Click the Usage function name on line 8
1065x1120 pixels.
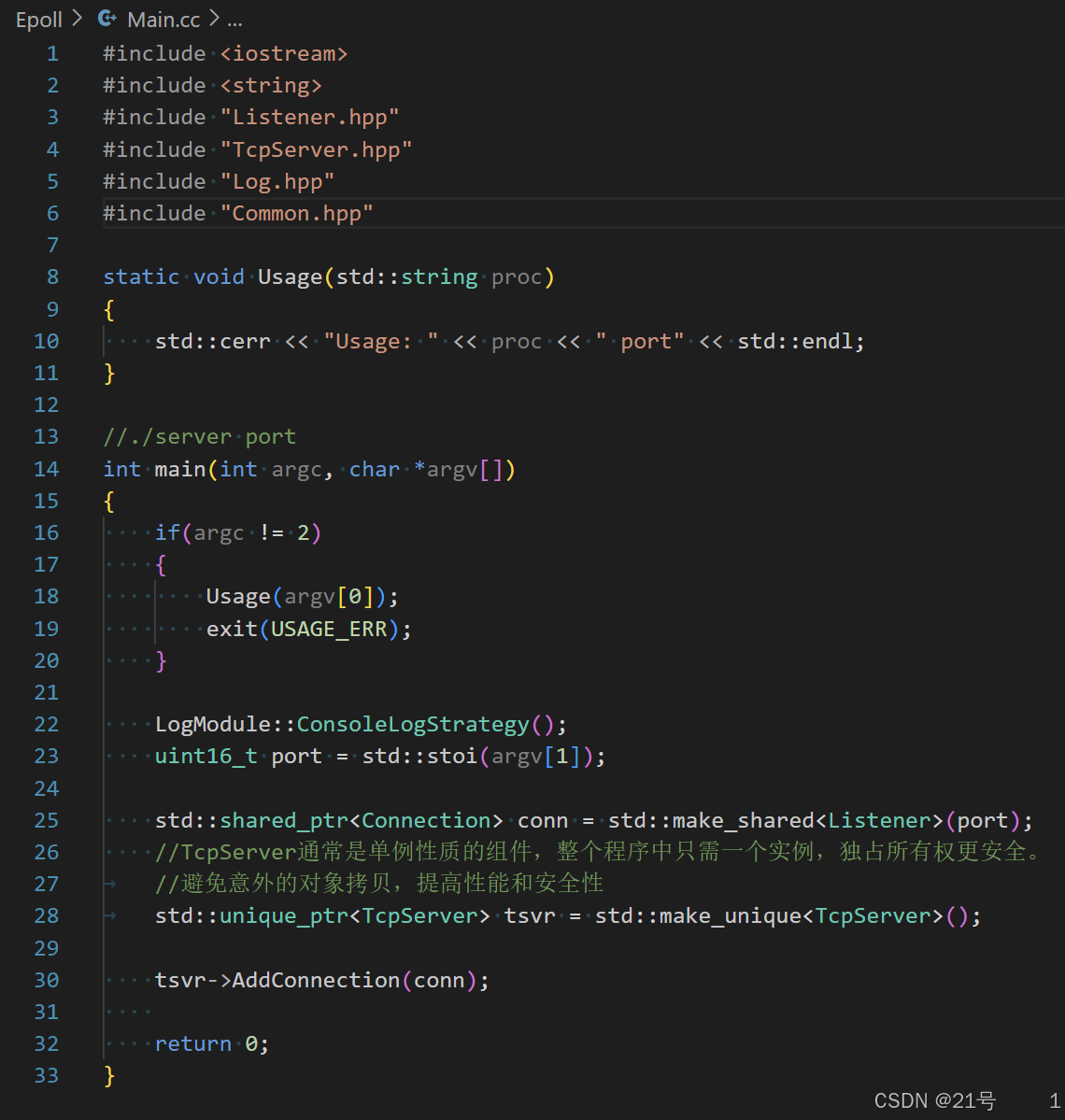(x=290, y=277)
